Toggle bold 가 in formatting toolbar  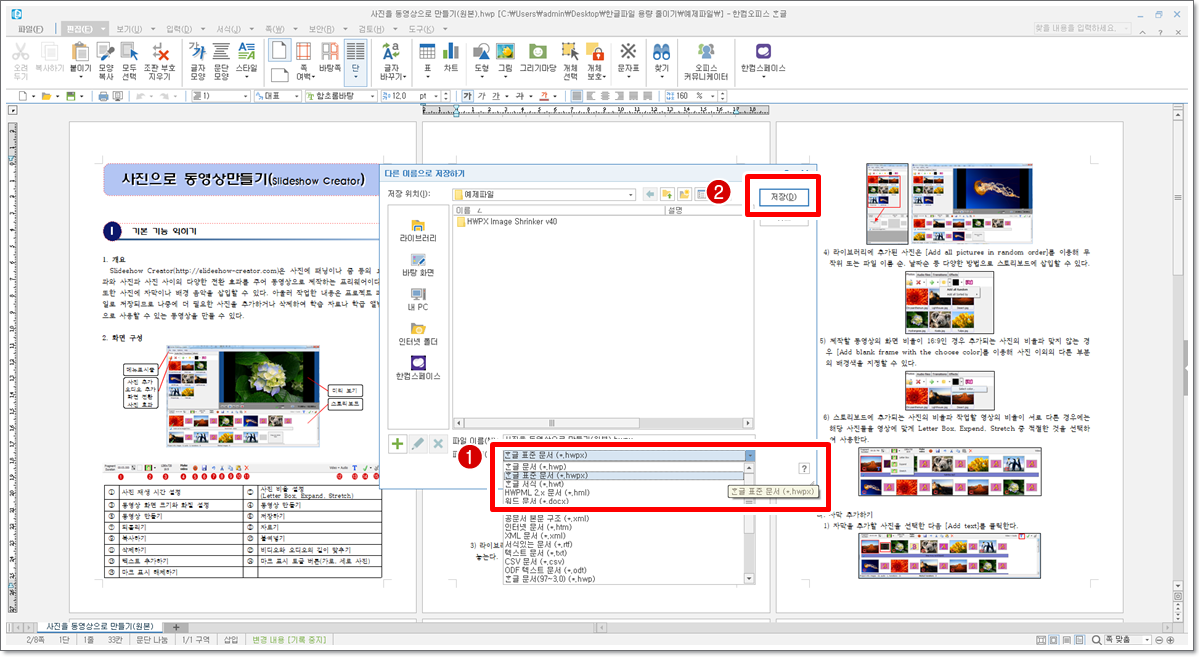click(x=468, y=96)
